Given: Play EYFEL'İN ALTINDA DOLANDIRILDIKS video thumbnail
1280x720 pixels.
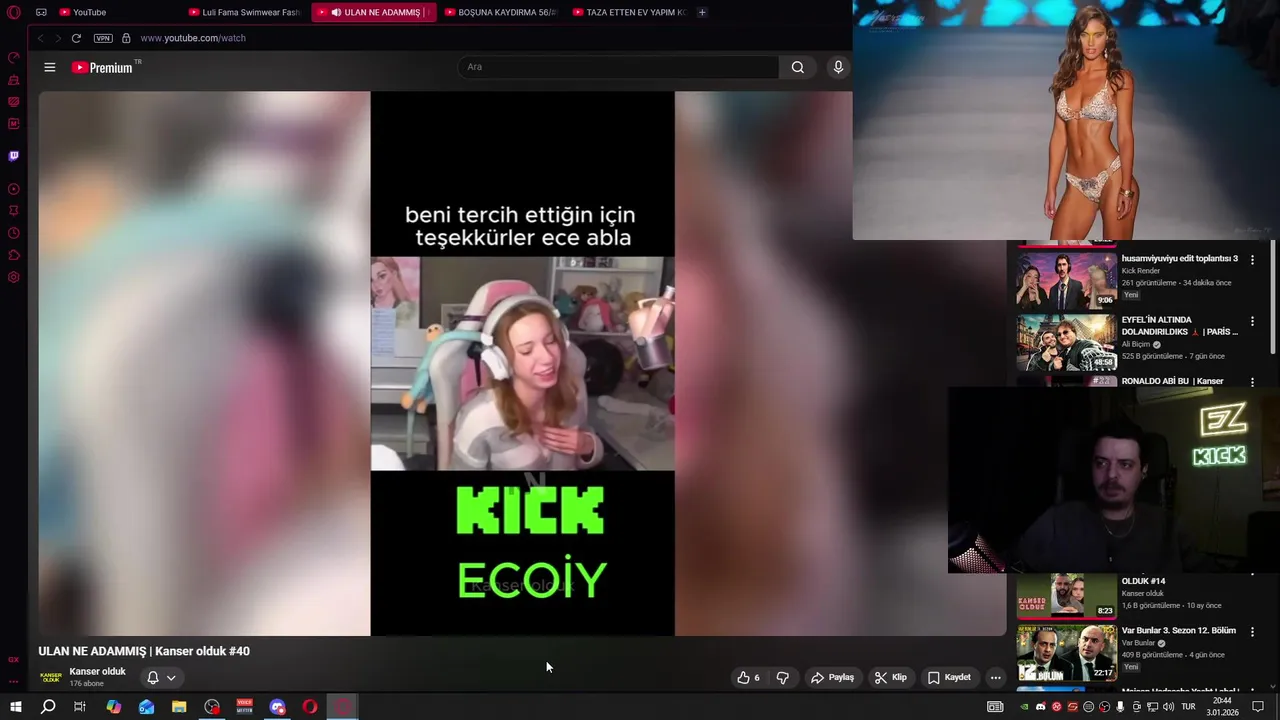Looking at the screenshot, I should [x=1067, y=341].
